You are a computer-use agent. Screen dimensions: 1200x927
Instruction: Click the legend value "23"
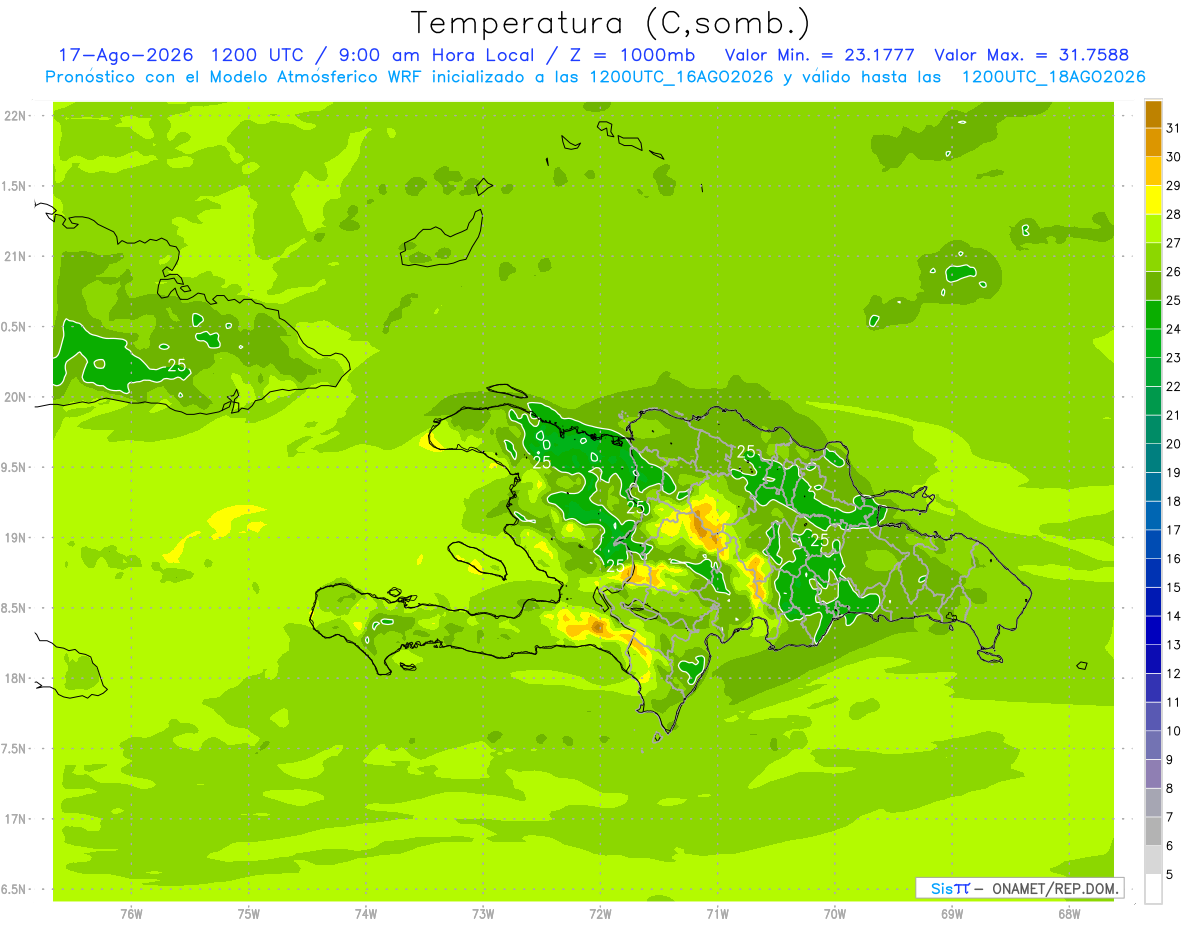pos(1174,358)
